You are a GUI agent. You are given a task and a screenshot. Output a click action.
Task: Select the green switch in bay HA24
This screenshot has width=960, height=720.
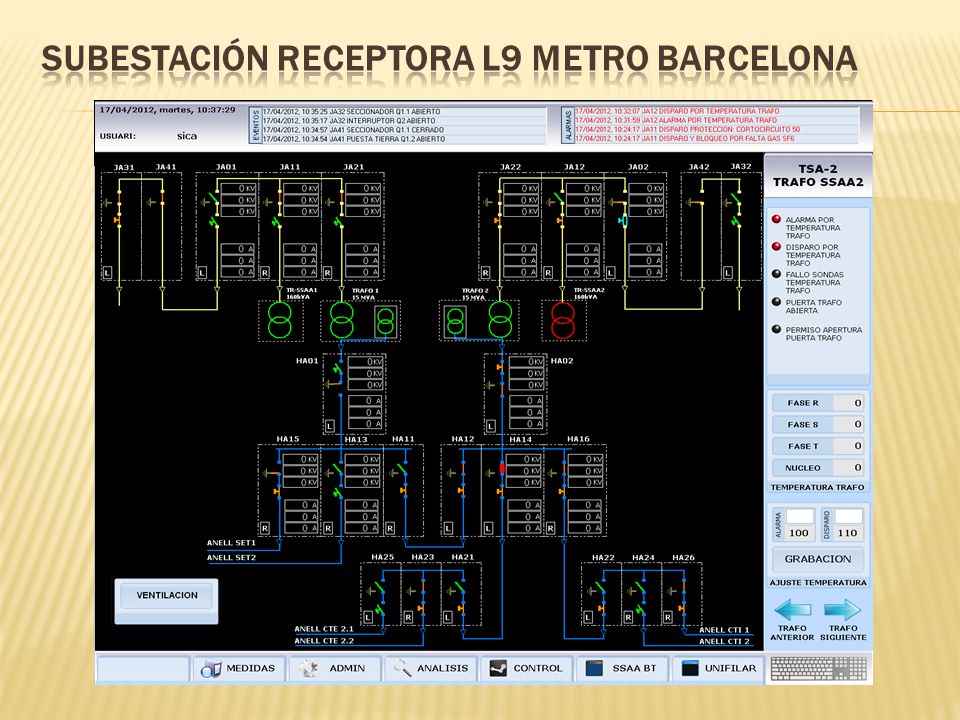tap(640, 609)
